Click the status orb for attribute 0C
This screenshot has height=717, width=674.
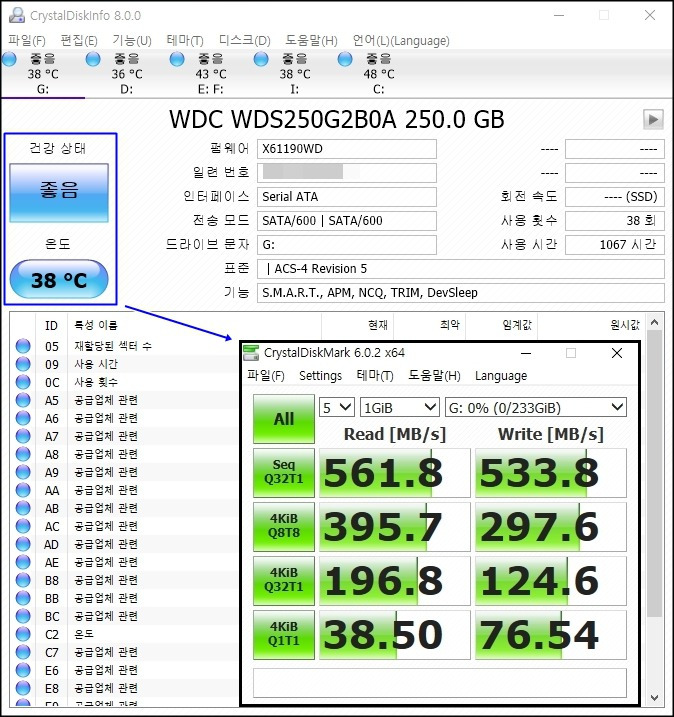pyautogui.click(x=23, y=382)
